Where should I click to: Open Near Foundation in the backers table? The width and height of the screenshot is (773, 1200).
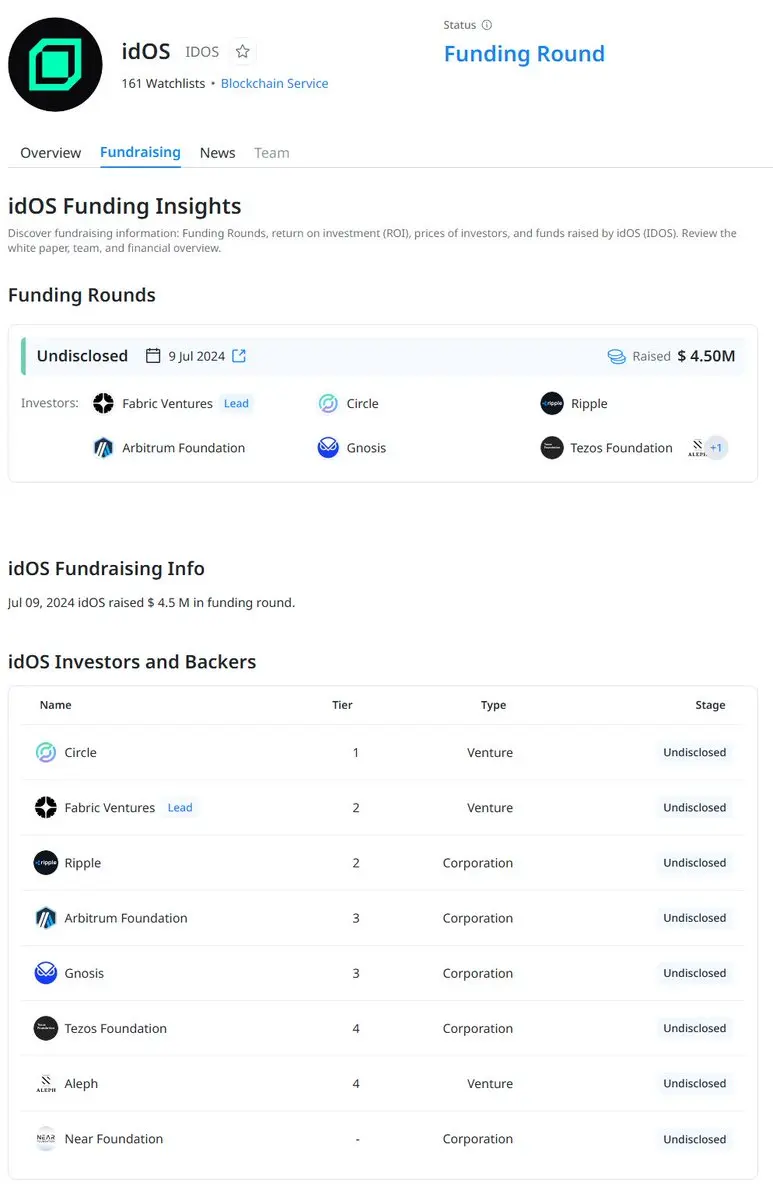coord(113,1139)
